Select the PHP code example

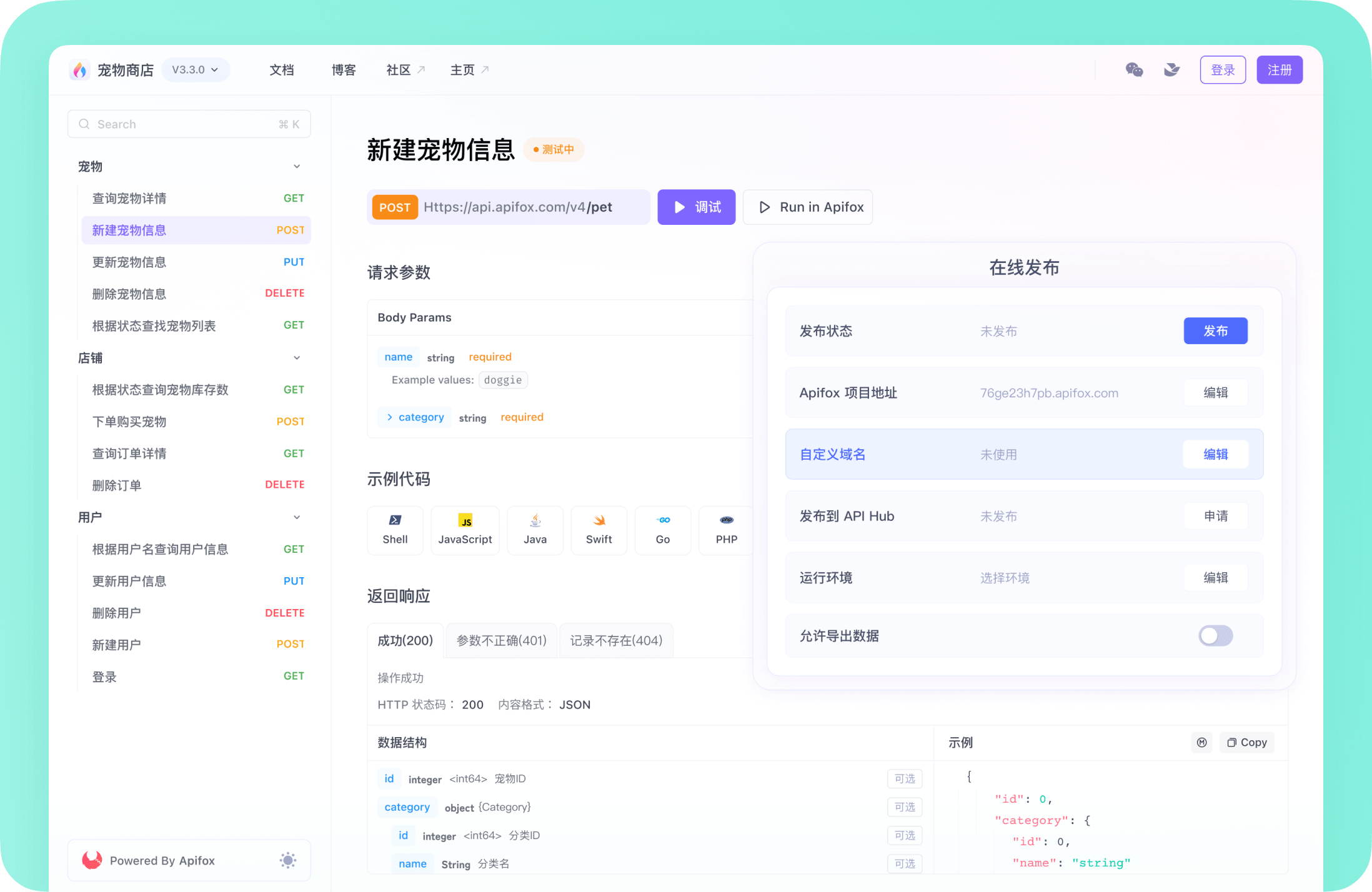(x=726, y=530)
